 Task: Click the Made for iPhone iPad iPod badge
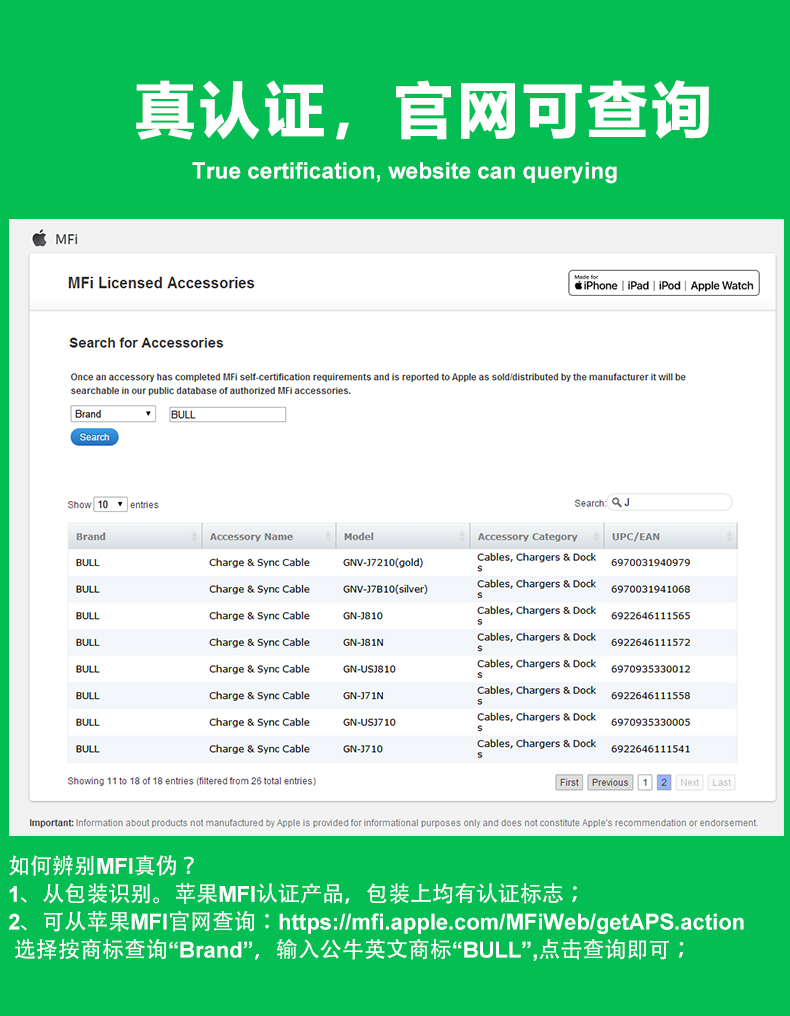[664, 283]
